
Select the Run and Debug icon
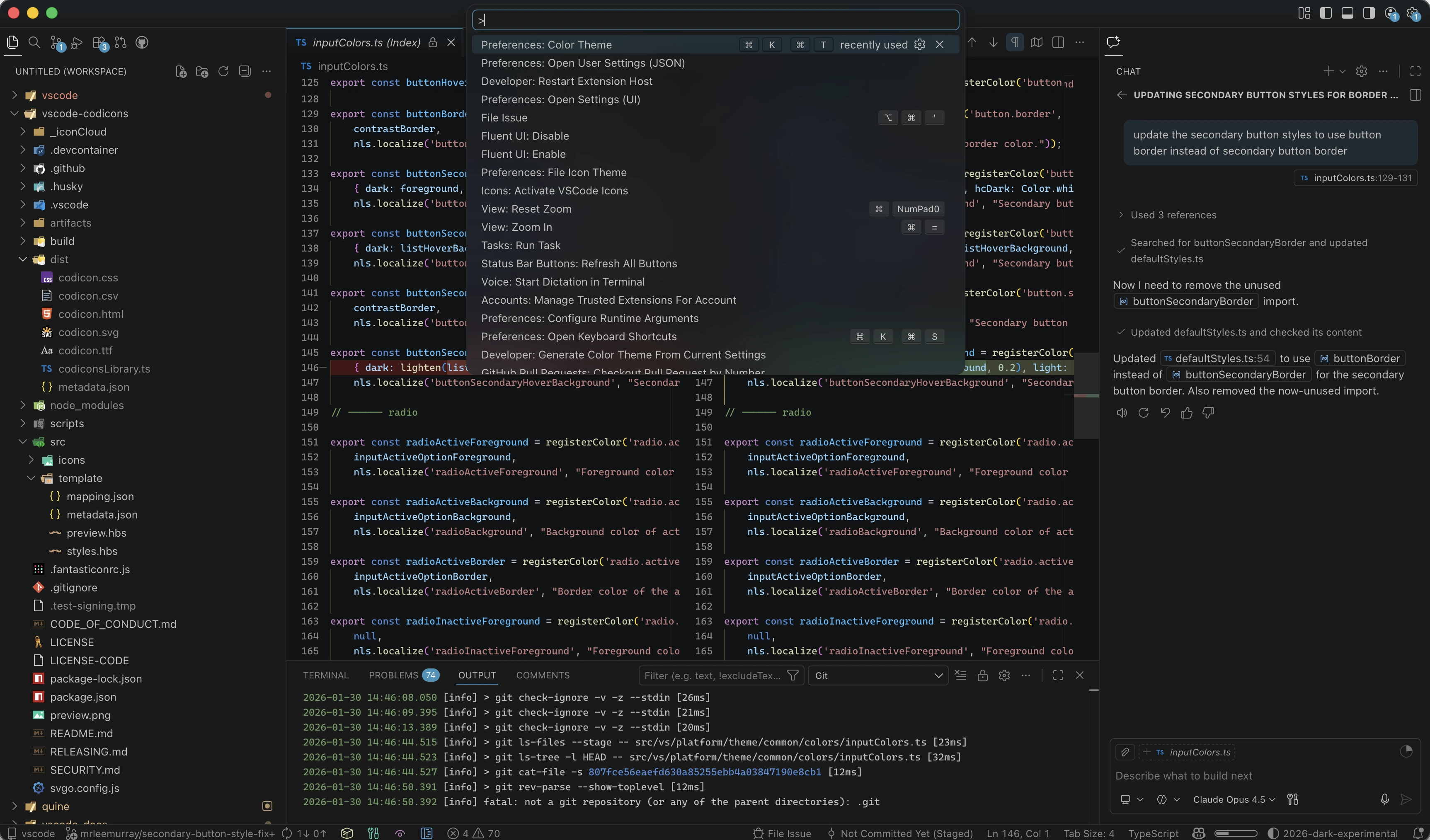pyautogui.click(x=76, y=43)
